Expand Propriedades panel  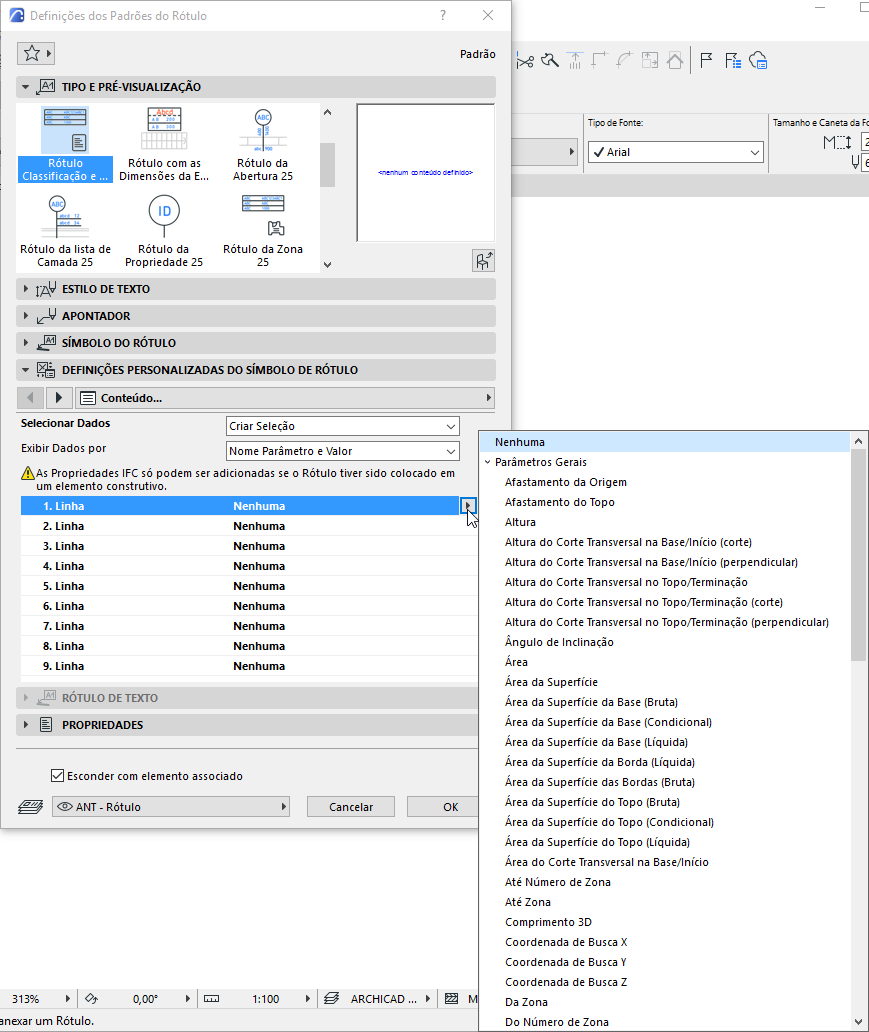click(26, 725)
